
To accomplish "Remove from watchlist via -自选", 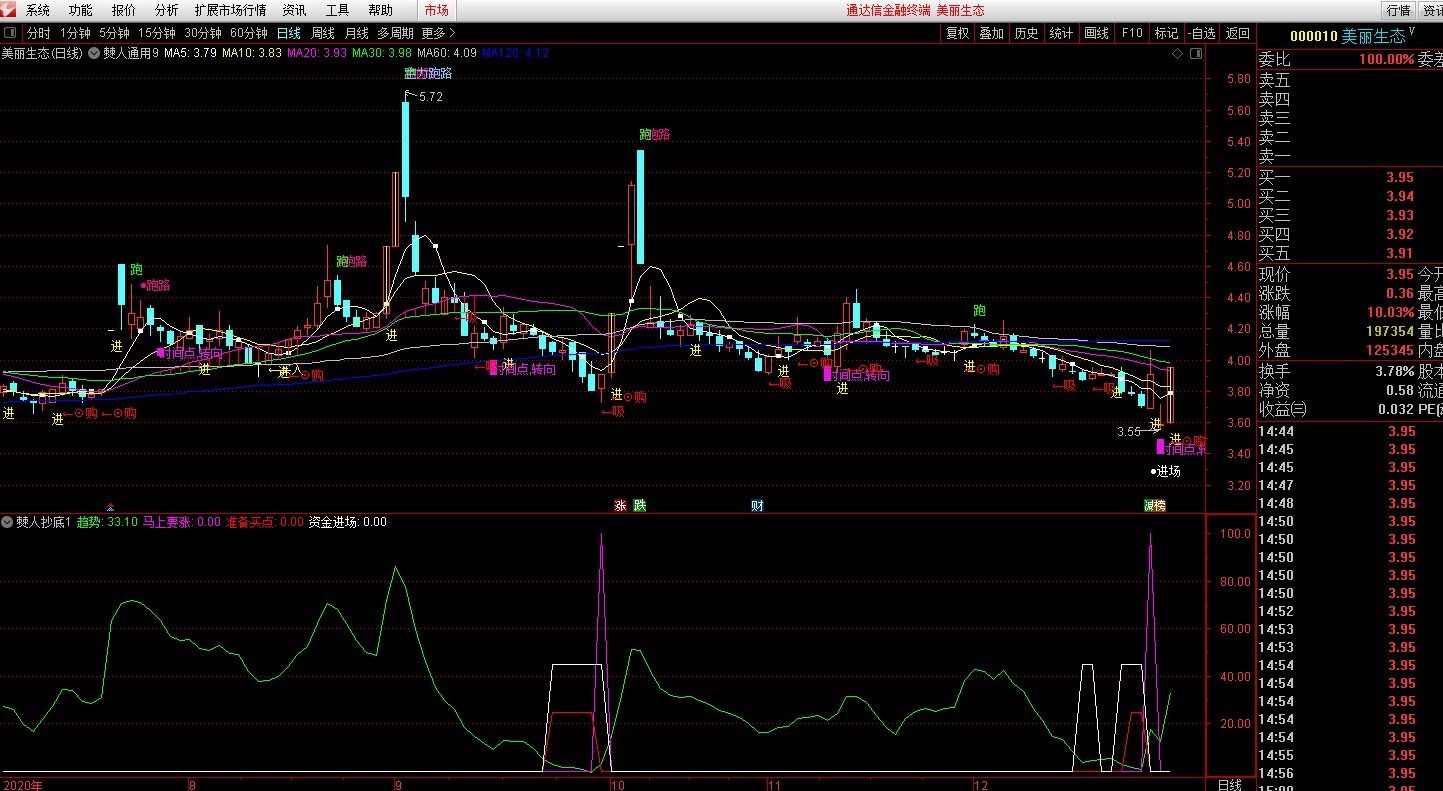I will pyautogui.click(x=1202, y=33).
